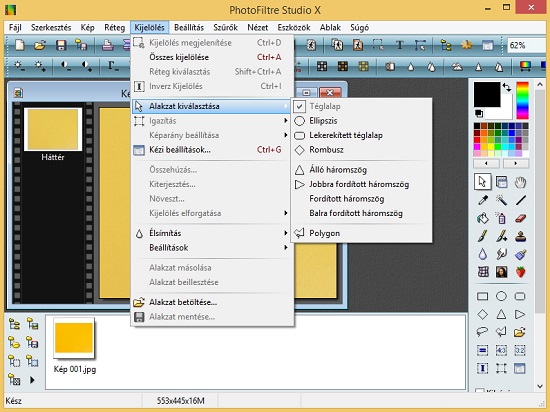Choose Összes kijelölése from the menu
Viewport: 550px width, 412px height.
tap(212, 57)
